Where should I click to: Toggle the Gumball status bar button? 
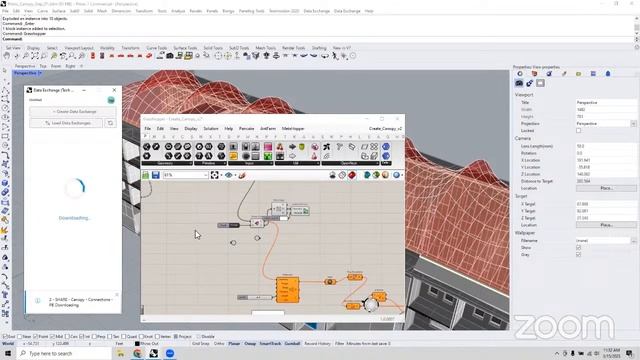pos(292,344)
